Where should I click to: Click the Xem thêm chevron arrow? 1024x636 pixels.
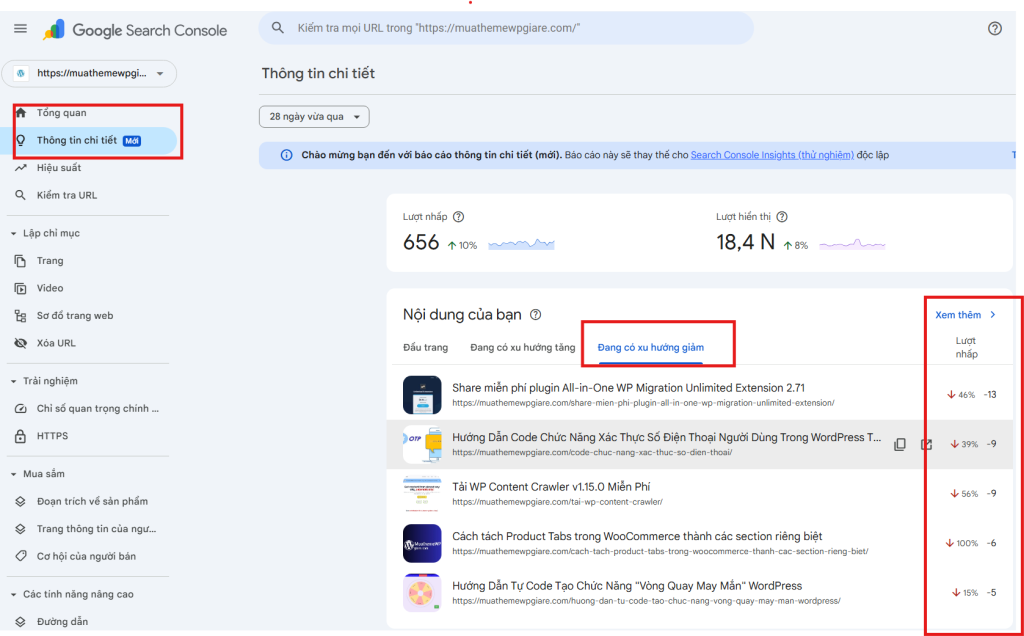(x=993, y=315)
